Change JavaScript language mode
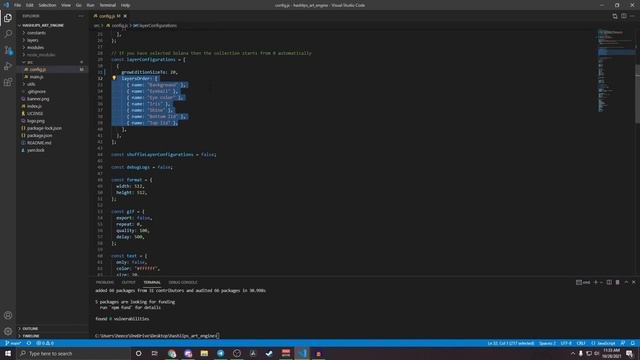Screen dimensions: 640x360 point(603,343)
